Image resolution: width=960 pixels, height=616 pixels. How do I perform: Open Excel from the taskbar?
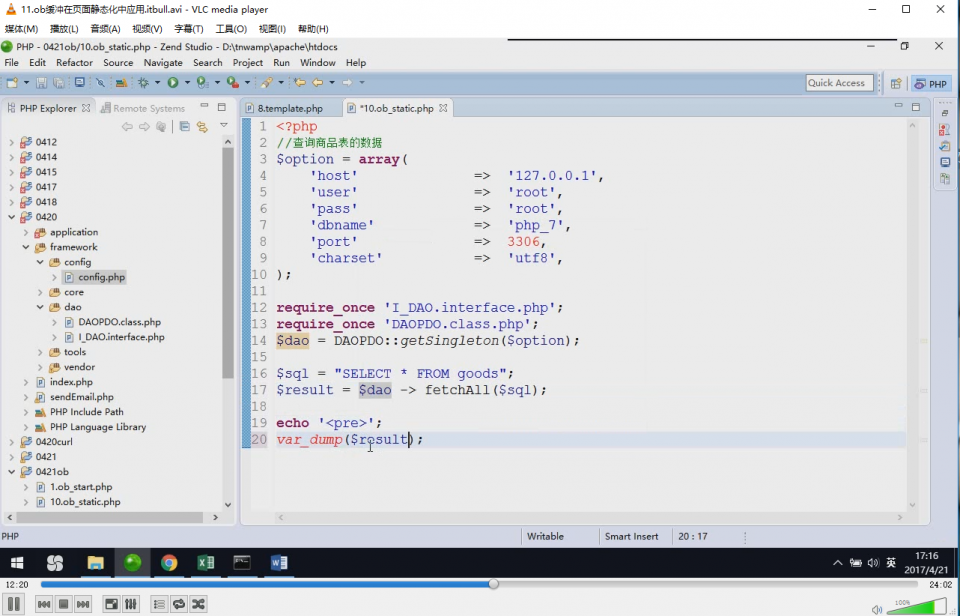tap(206, 563)
